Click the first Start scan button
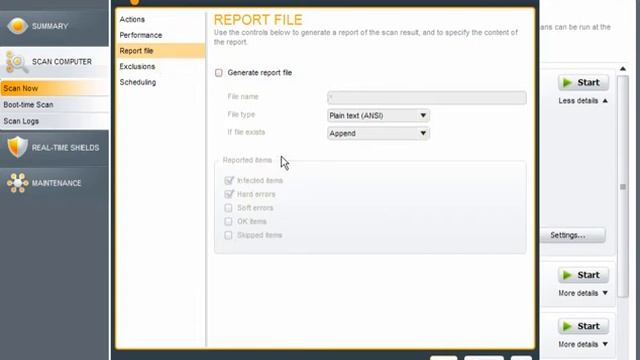The image size is (640, 360). tap(583, 82)
